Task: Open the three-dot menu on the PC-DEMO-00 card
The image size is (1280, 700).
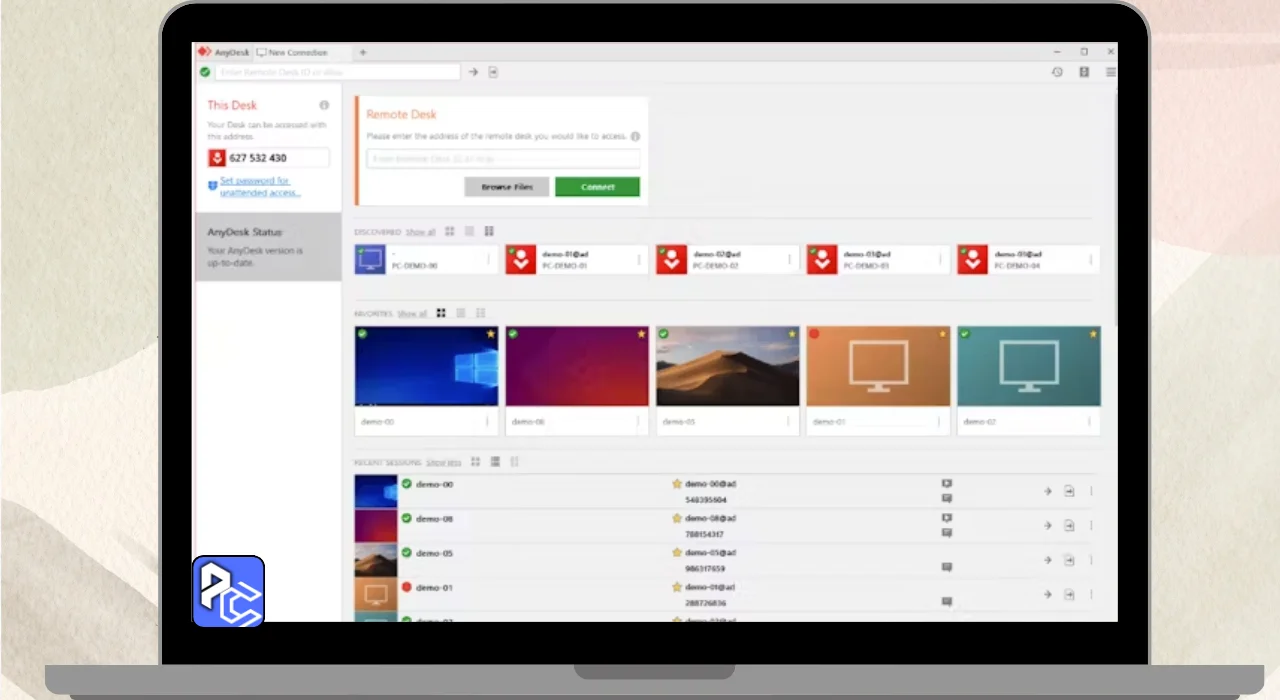Action: coord(489,260)
